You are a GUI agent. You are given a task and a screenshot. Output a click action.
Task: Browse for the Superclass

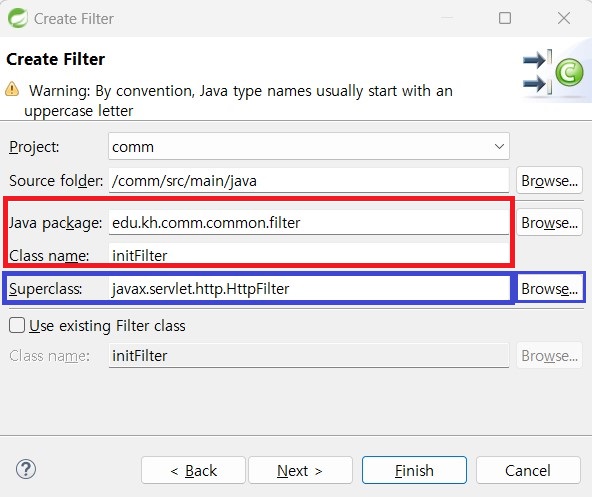coord(549,289)
